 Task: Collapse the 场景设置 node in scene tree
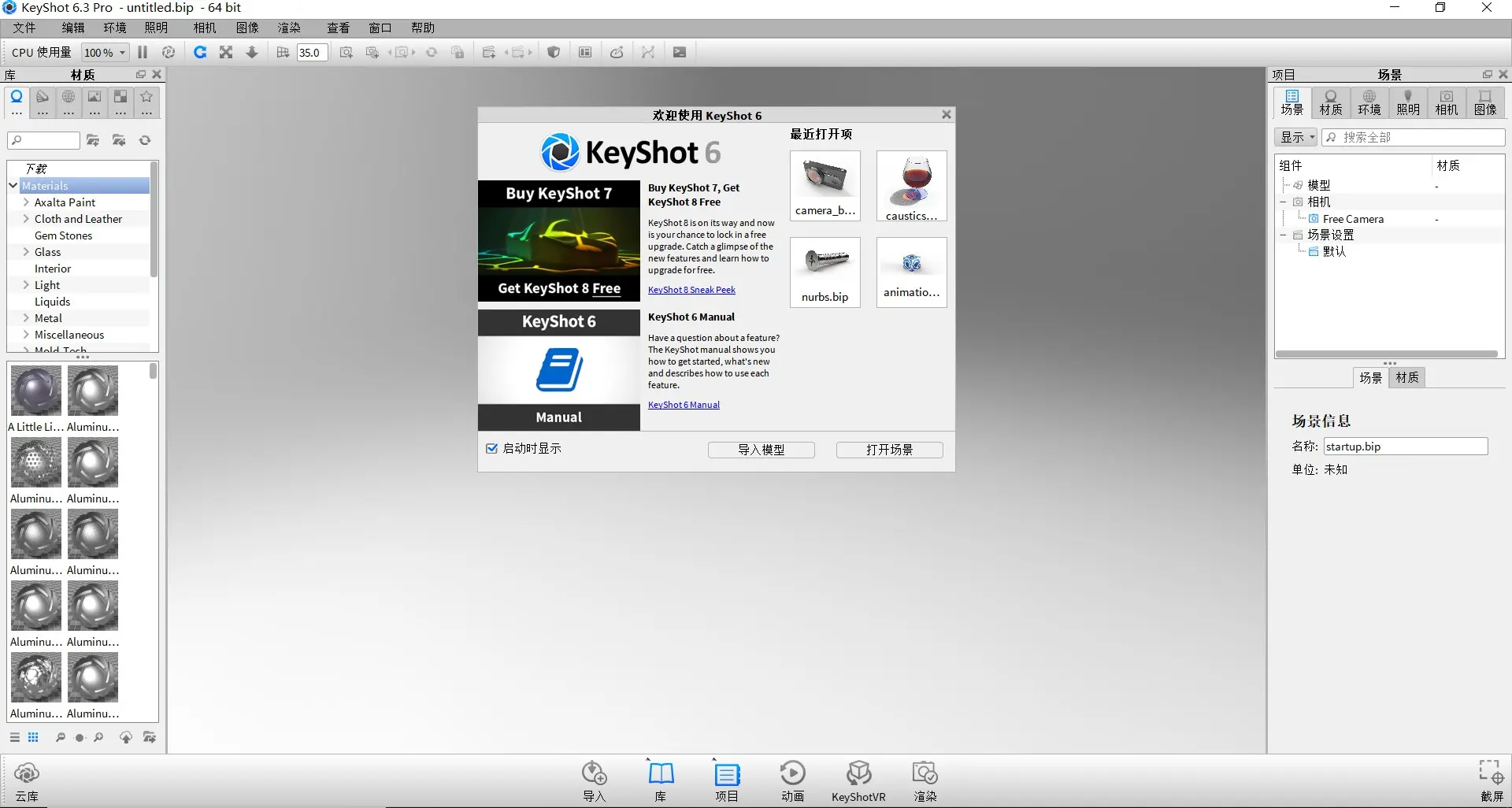pyautogui.click(x=1284, y=235)
